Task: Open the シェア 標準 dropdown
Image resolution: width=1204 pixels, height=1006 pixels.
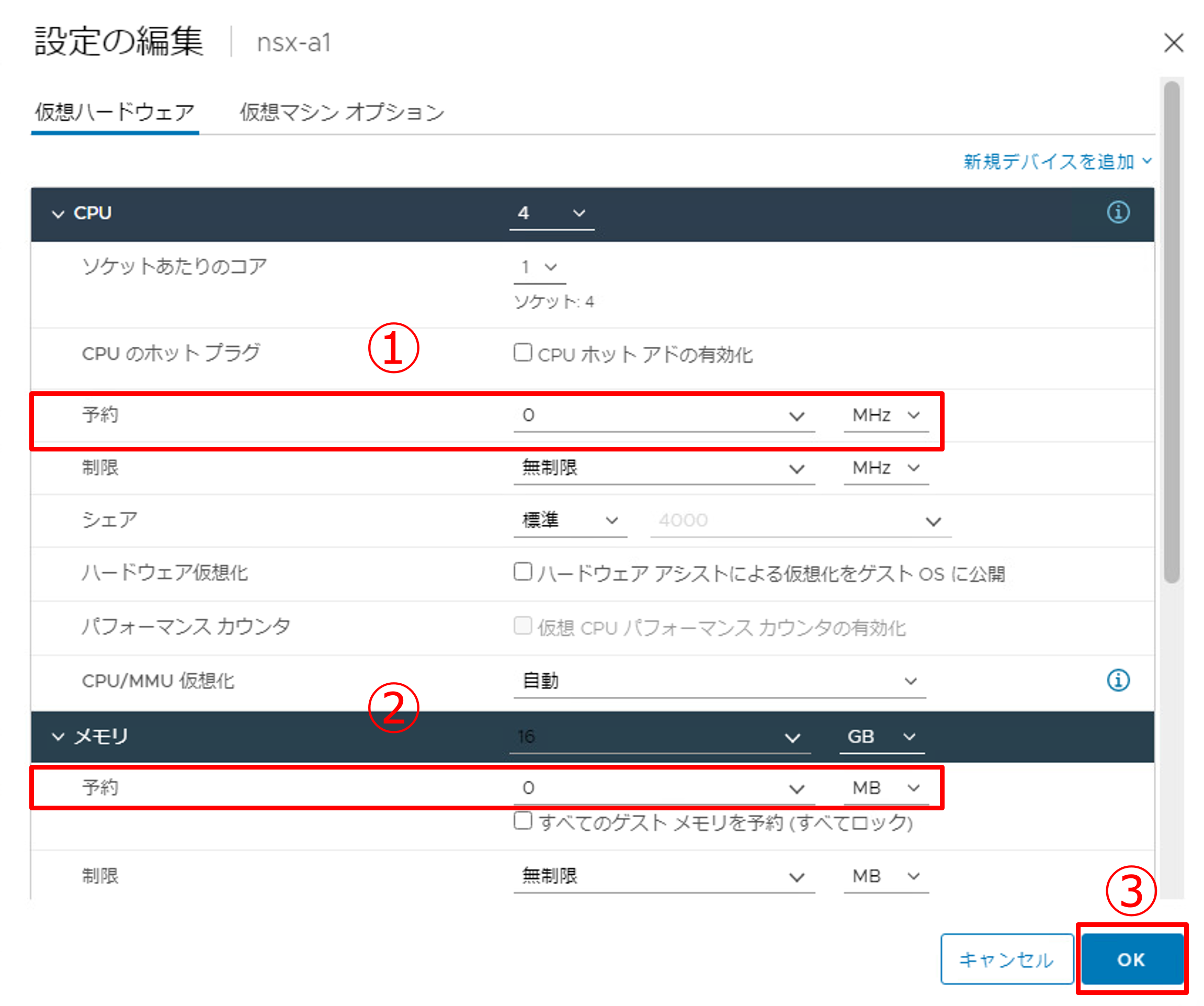Action: 570,521
